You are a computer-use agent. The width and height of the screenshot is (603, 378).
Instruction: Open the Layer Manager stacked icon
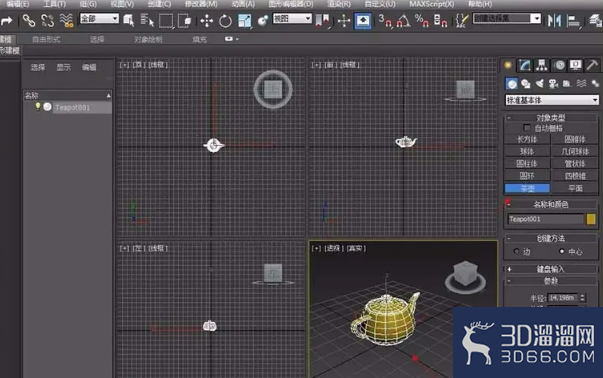(x=595, y=21)
